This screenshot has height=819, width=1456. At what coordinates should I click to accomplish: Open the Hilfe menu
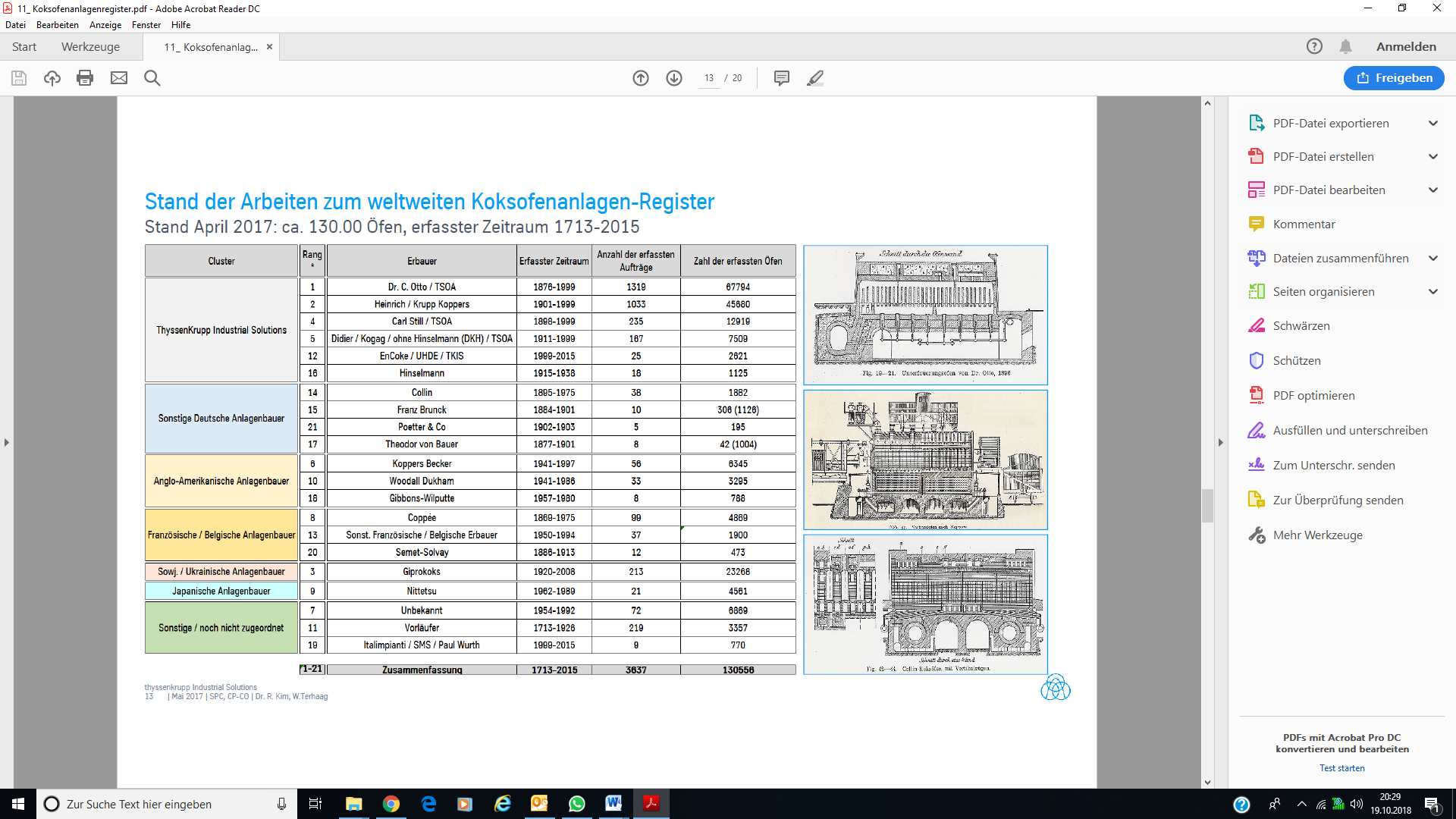coord(180,25)
